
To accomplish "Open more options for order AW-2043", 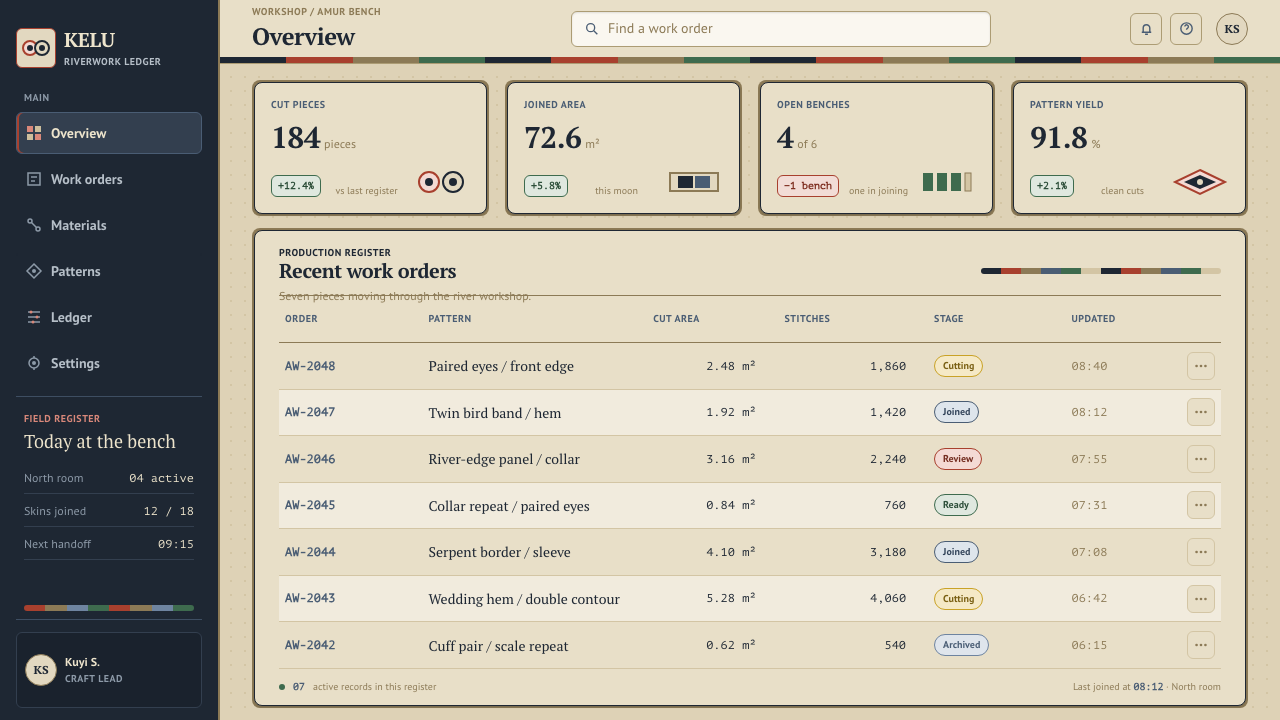I will point(1201,599).
